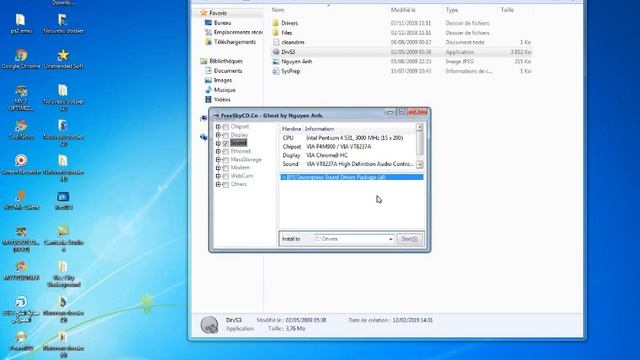
Task: Check the Others driver checkbox
Action: [226, 184]
